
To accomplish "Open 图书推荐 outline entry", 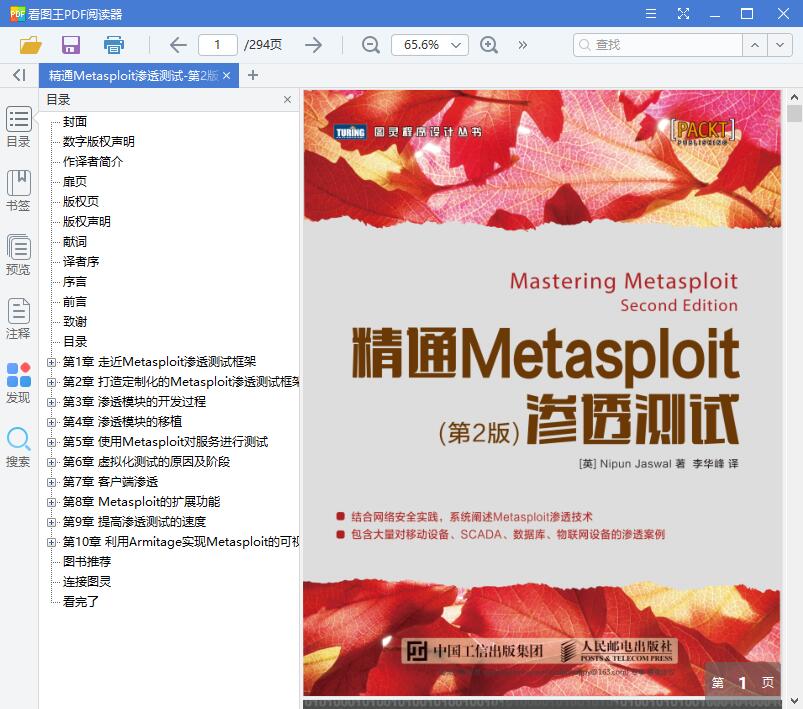I will [87, 561].
